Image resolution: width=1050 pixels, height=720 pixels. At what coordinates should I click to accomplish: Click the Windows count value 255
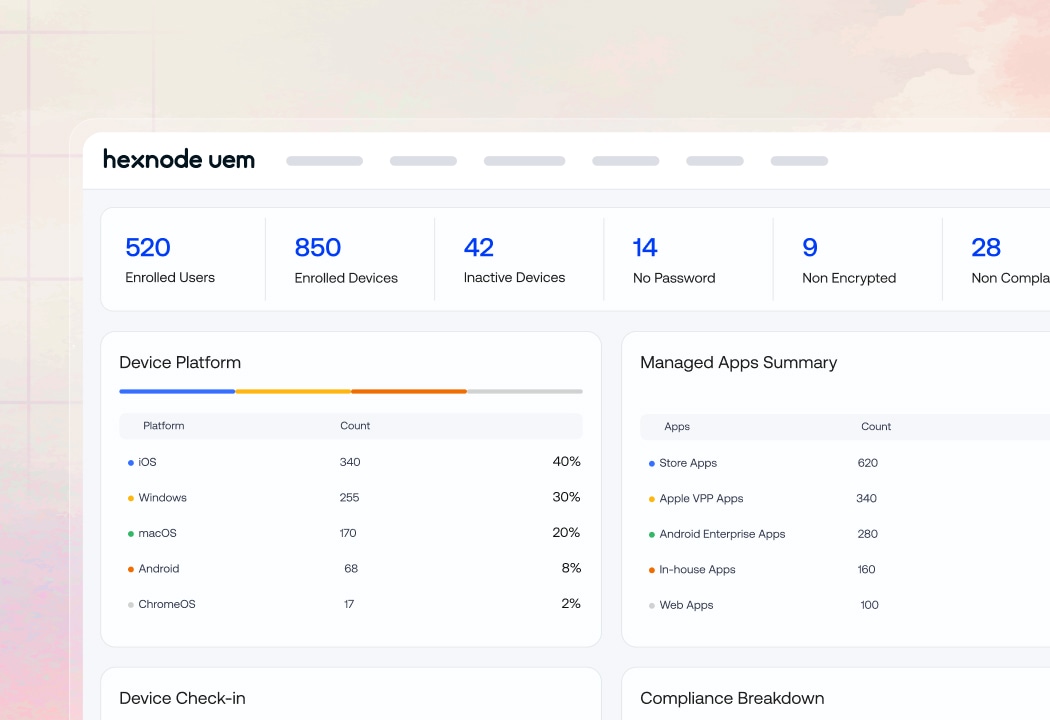point(350,498)
